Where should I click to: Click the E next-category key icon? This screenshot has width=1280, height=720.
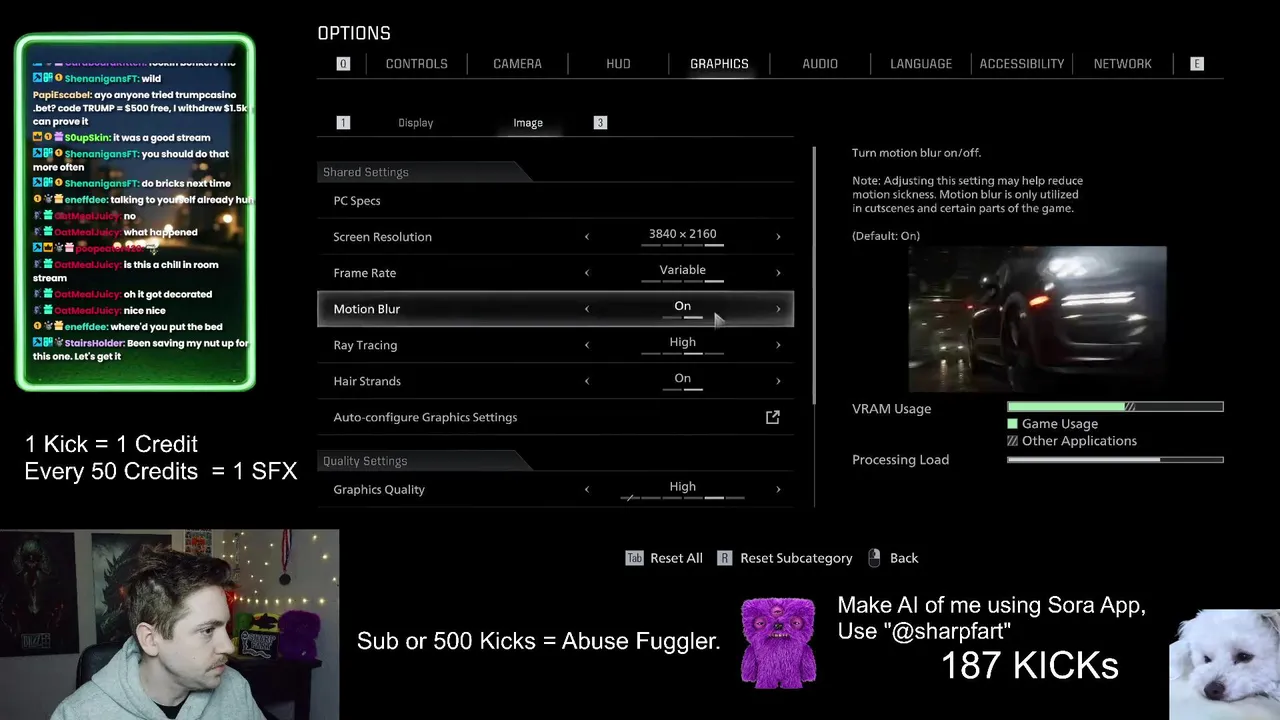click(x=1196, y=63)
